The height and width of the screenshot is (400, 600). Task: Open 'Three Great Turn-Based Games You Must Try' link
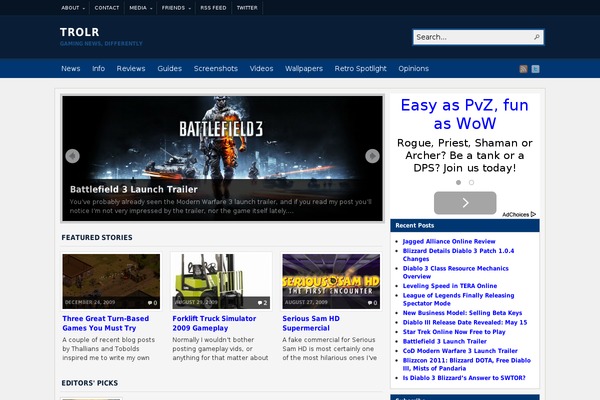click(x=106, y=323)
